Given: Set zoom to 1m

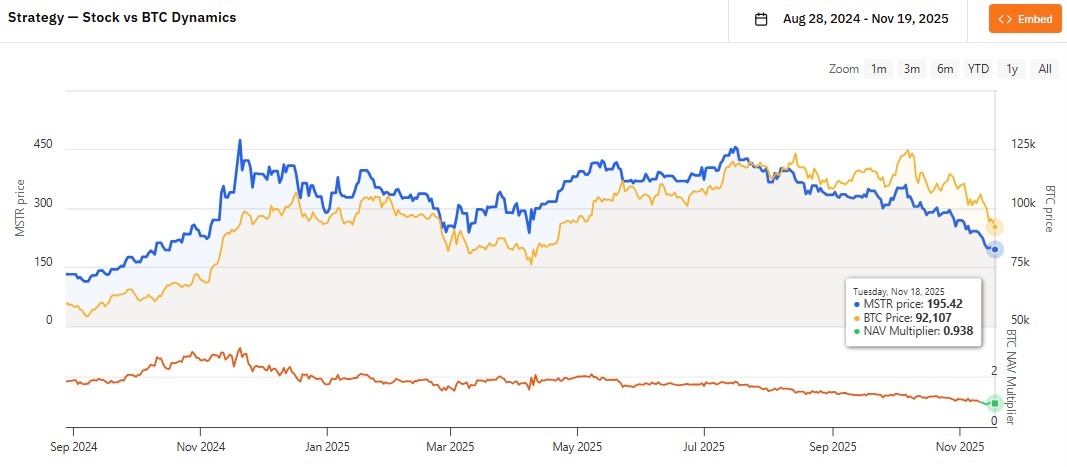Looking at the screenshot, I should (879, 69).
